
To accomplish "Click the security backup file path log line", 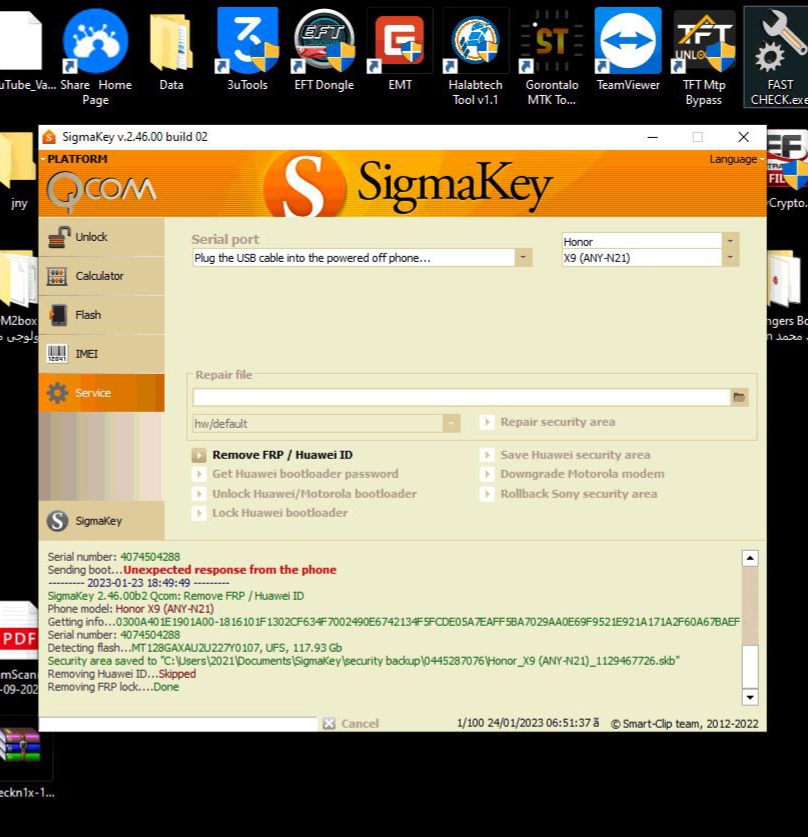I will [x=363, y=661].
